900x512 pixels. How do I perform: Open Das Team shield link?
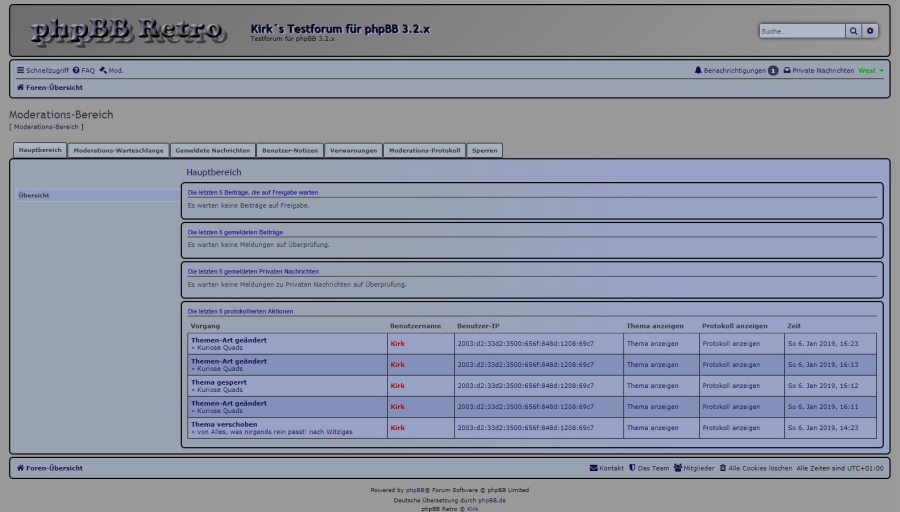pyautogui.click(x=649, y=468)
